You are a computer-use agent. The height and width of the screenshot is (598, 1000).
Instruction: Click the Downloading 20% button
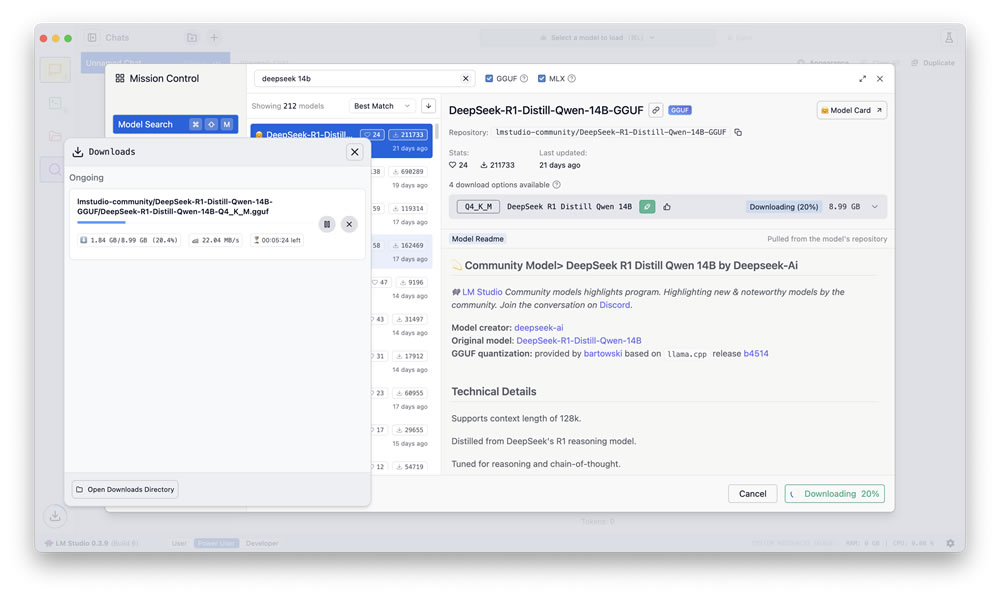835,493
